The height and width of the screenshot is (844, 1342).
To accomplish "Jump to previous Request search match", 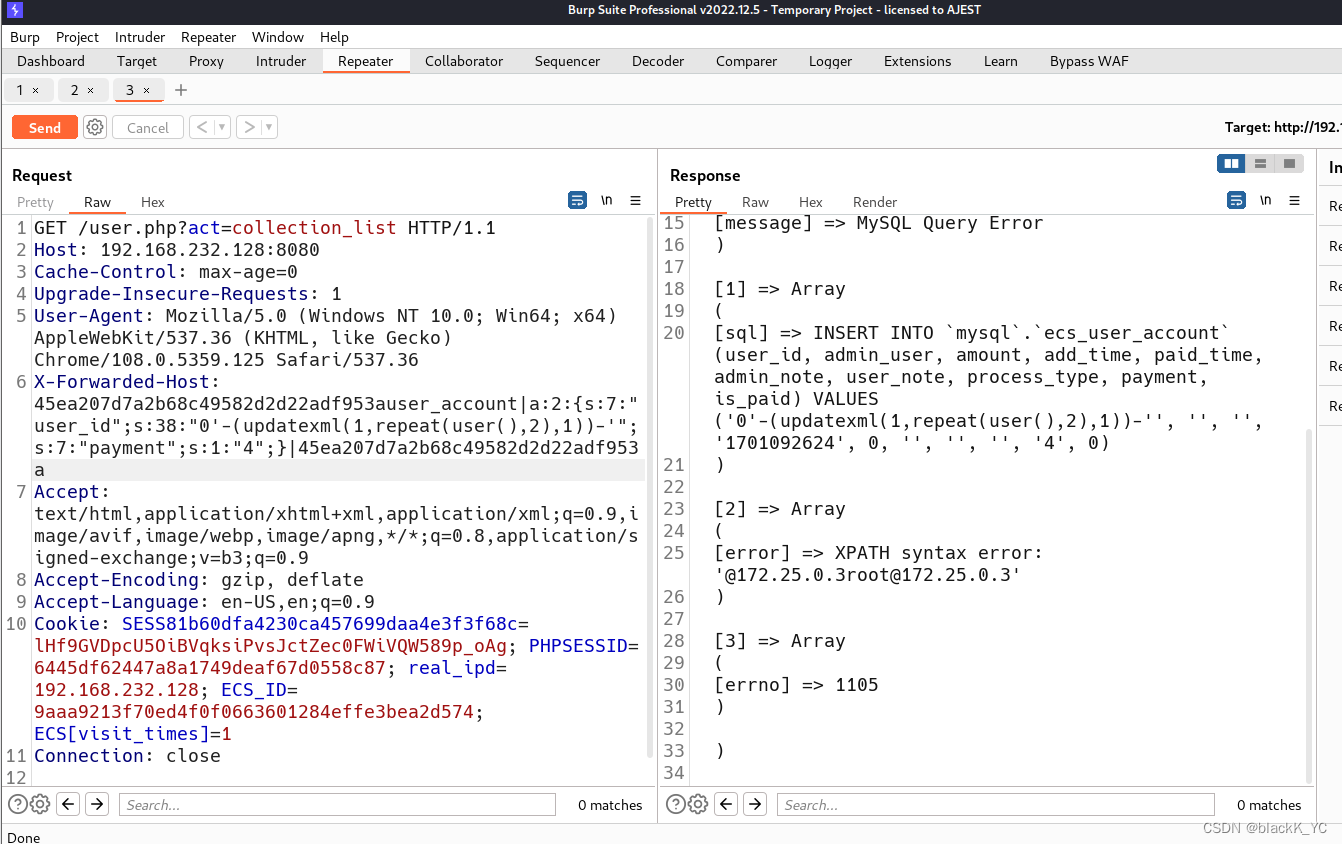I will click(x=68, y=804).
